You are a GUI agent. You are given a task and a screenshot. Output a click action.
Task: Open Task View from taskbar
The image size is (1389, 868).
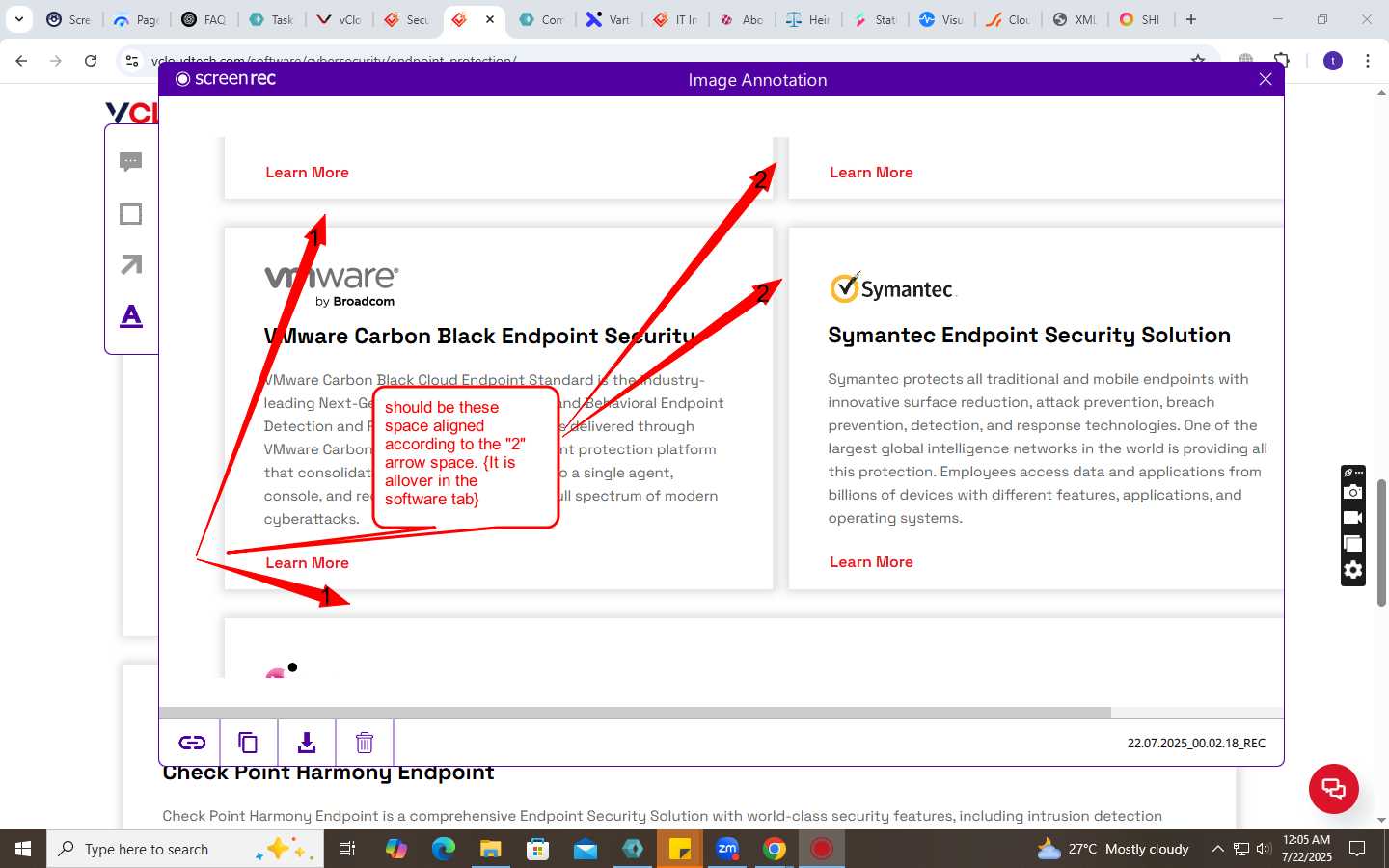coord(347,849)
